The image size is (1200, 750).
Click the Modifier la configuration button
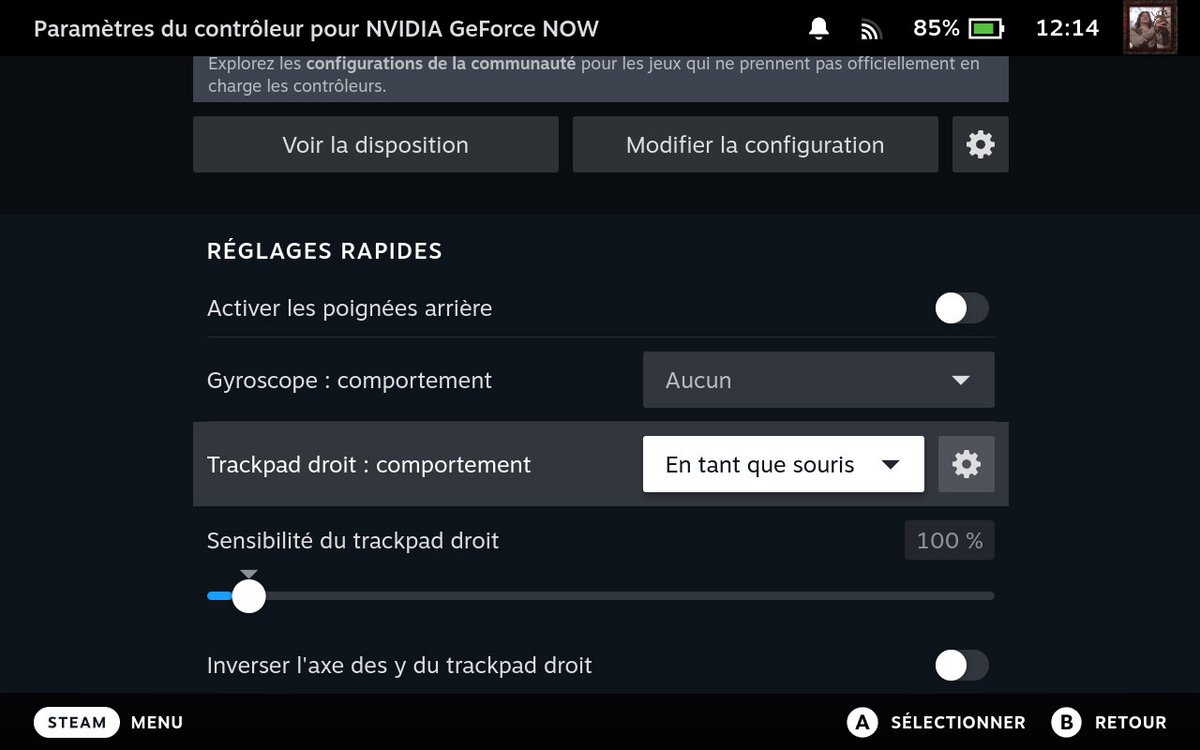pyautogui.click(x=755, y=145)
